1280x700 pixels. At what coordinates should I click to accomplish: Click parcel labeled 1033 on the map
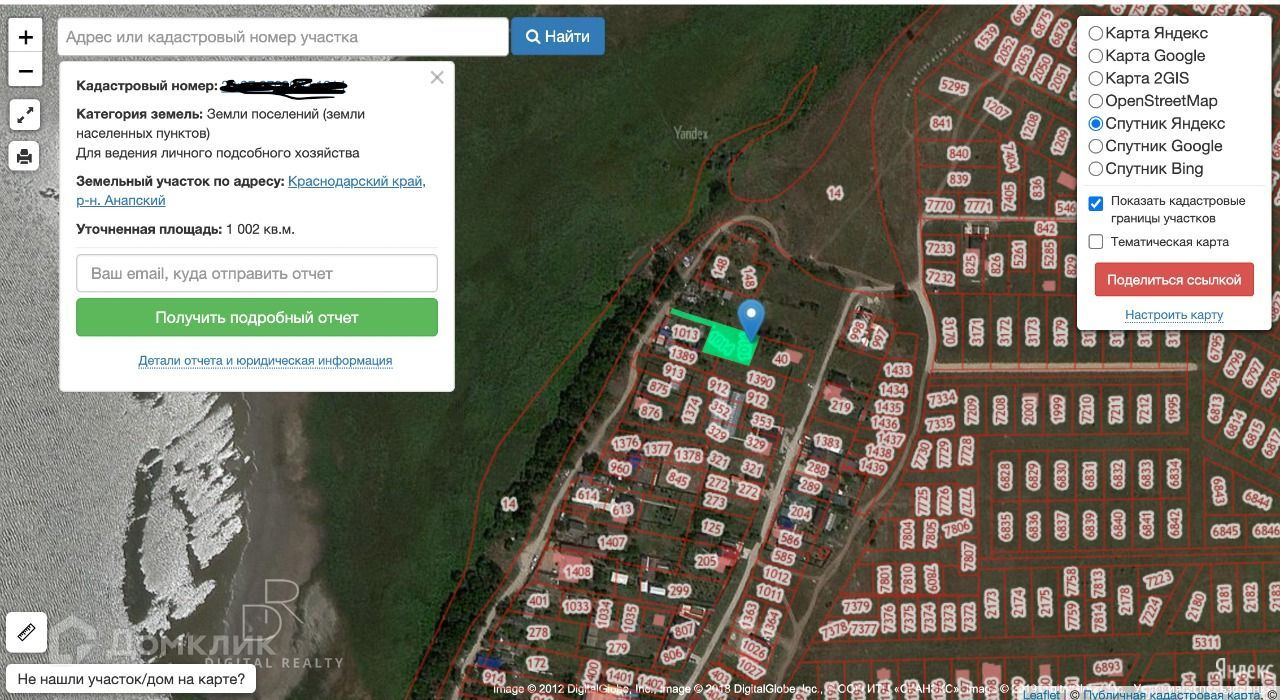click(576, 606)
